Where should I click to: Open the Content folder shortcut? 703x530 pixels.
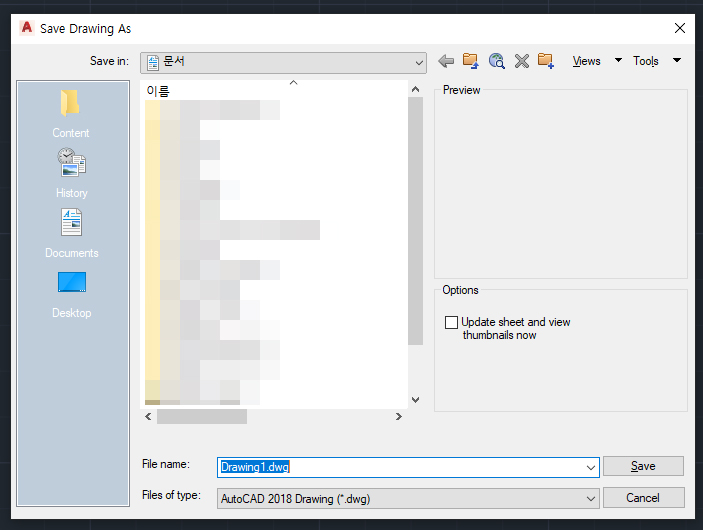[x=71, y=114]
